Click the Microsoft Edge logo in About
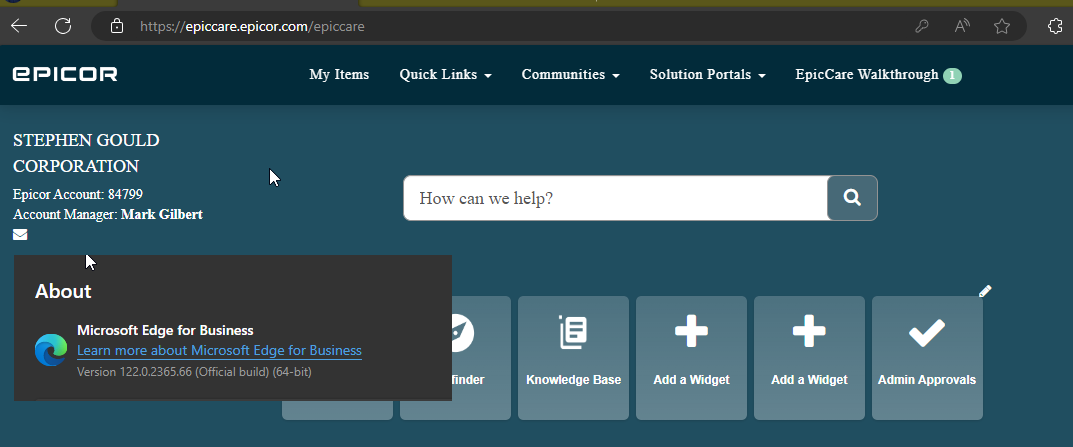The image size is (1073, 447). 51,350
